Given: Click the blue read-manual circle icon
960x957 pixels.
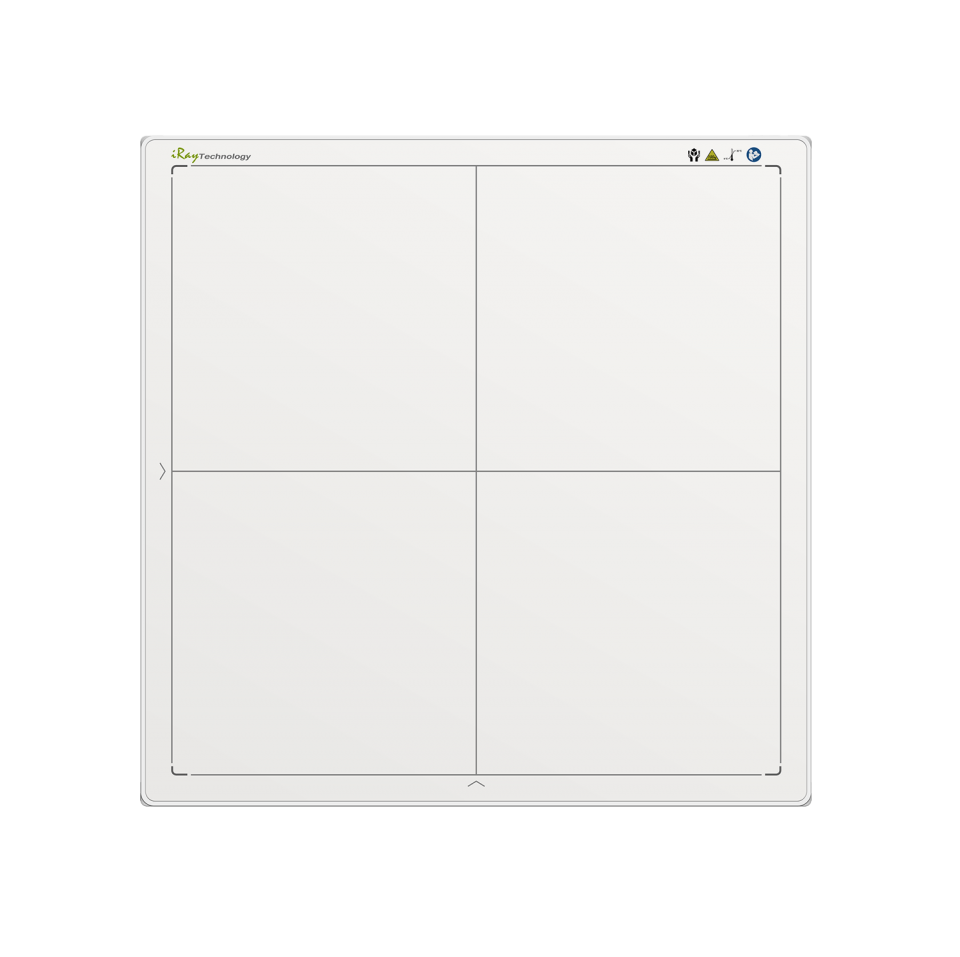Looking at the screenshot, I should click(x=754, y=154).
